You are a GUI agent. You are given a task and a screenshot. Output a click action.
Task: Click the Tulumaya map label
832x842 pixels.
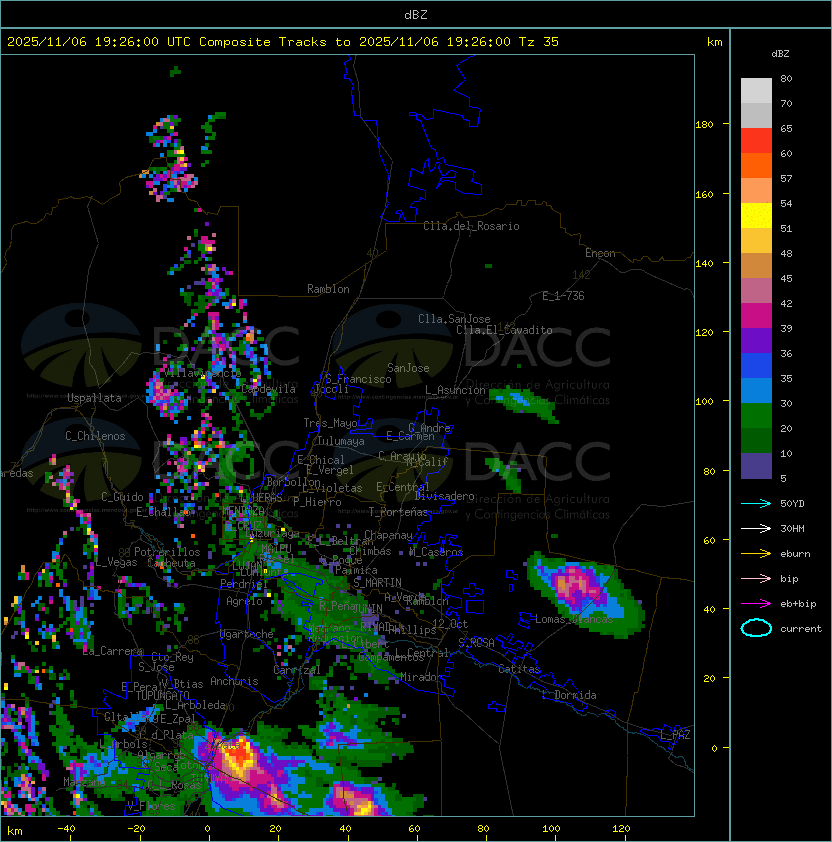point(341,441)
